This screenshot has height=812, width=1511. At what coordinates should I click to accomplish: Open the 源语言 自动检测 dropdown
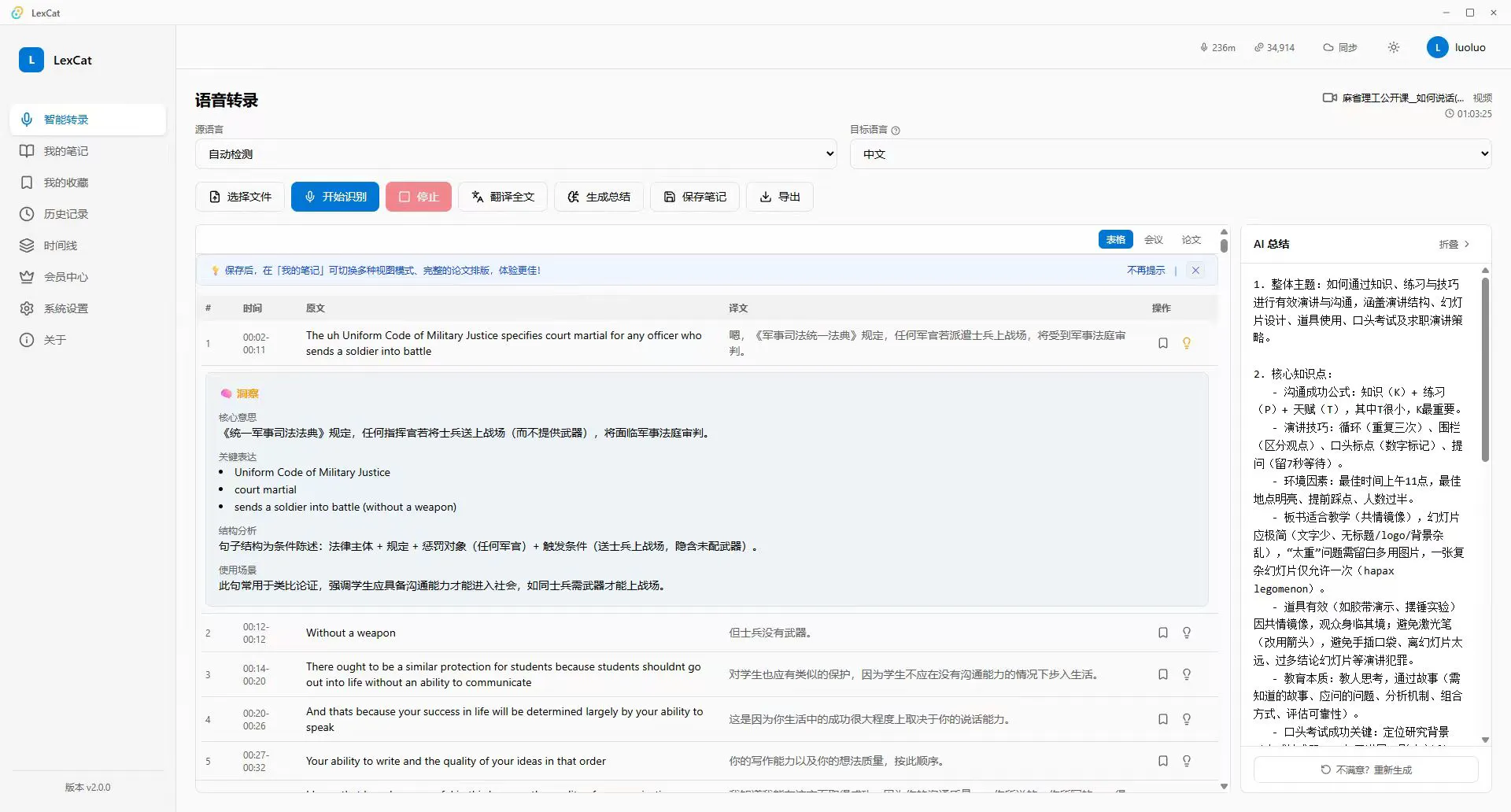tap(516, 154)
